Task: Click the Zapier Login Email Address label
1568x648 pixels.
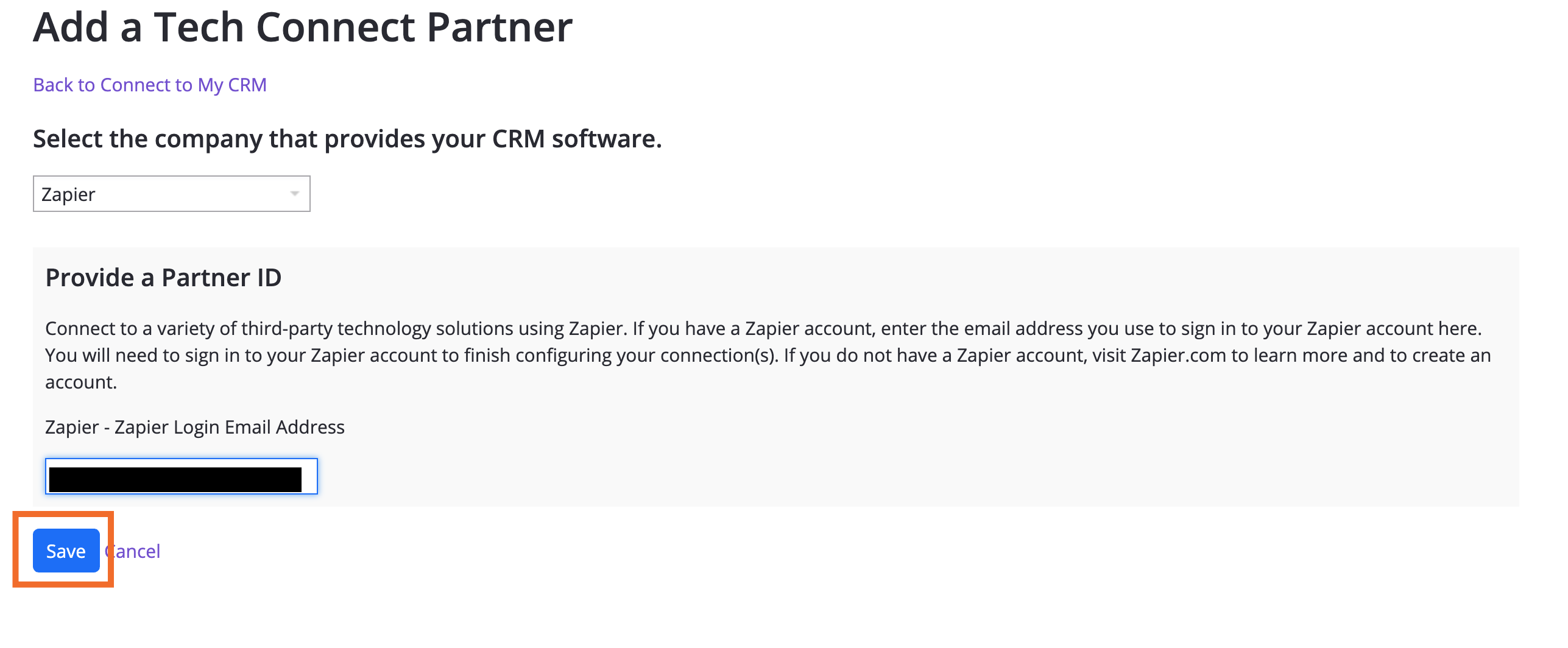Action: tap(195, 427)
